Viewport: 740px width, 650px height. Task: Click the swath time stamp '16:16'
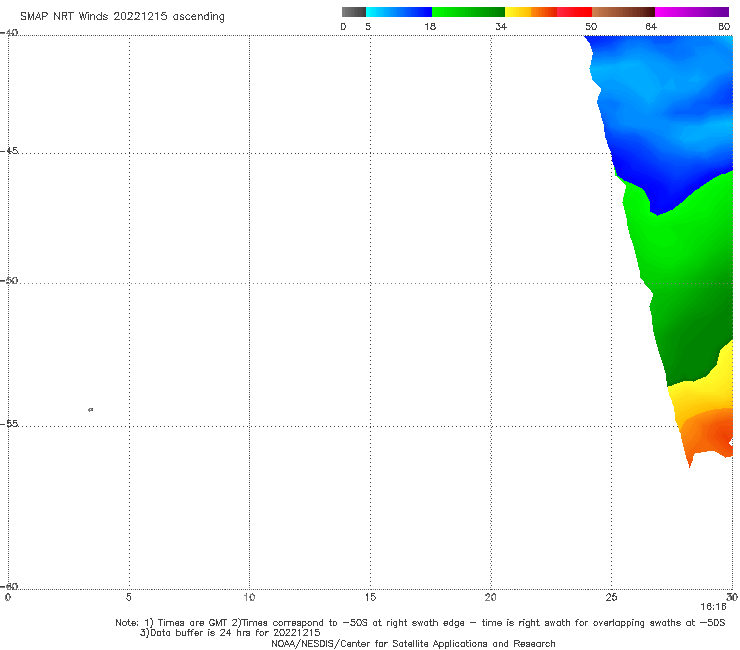tap(714, 607)
